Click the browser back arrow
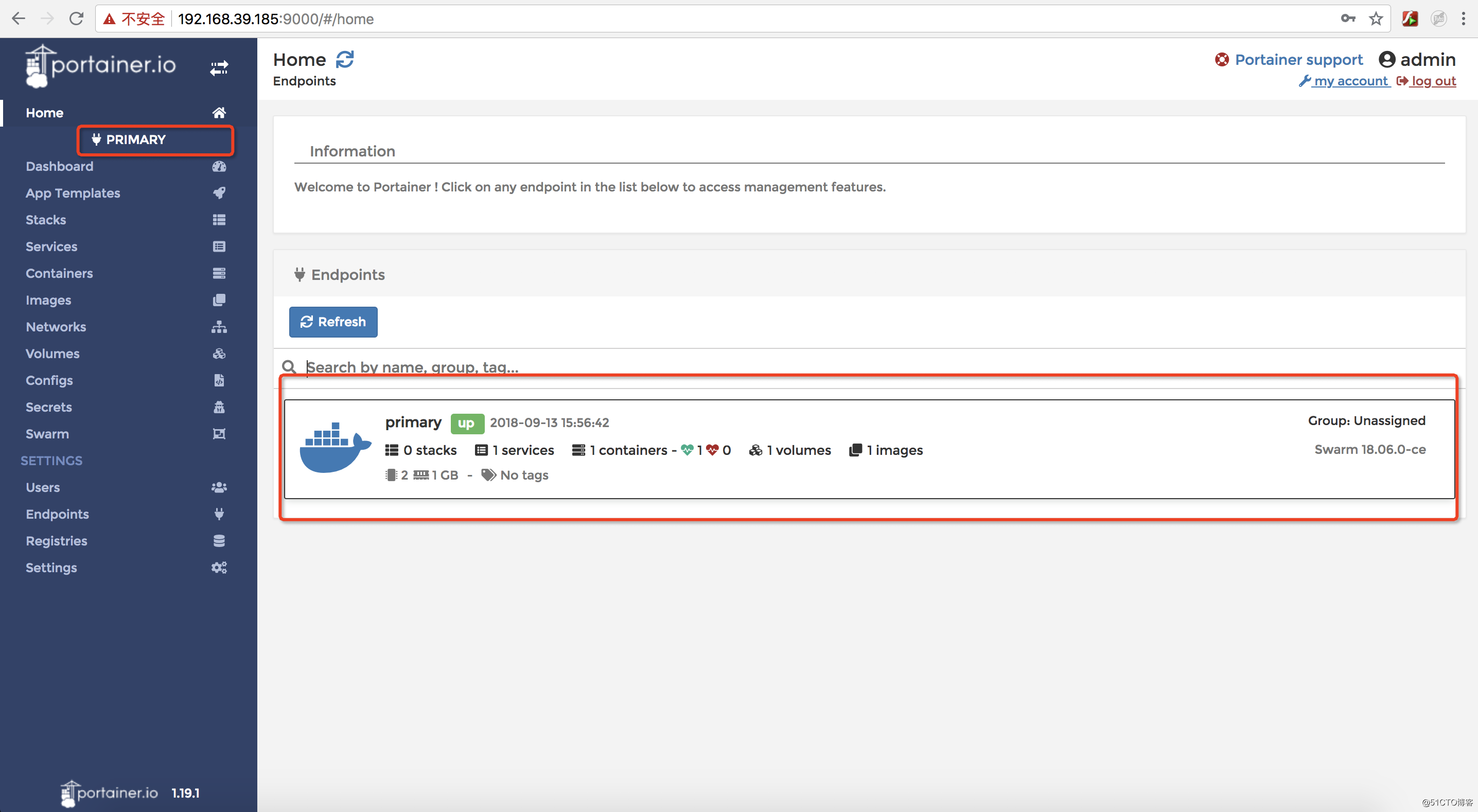Image resolution: width=1478 pixels, height=812 pixels. (19, 19)
